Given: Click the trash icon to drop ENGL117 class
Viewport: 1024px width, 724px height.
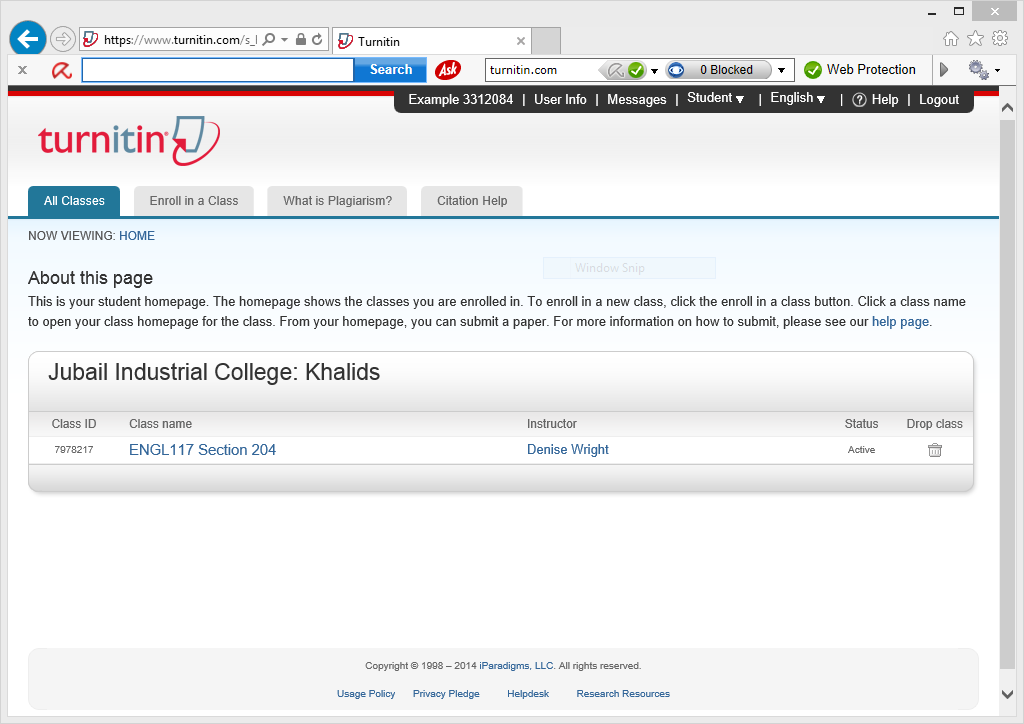Looking at the screenshot, I should pos(934,450).
